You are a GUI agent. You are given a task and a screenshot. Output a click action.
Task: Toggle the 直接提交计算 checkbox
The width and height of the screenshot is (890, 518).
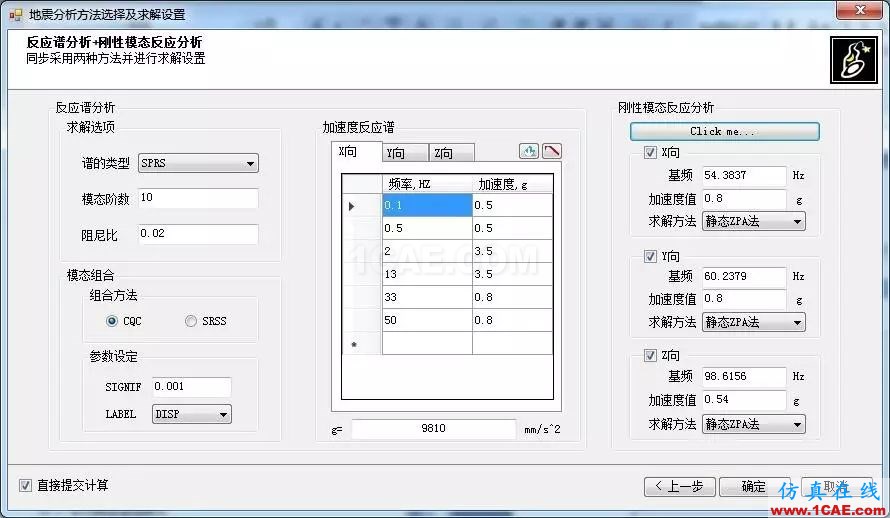26,485
